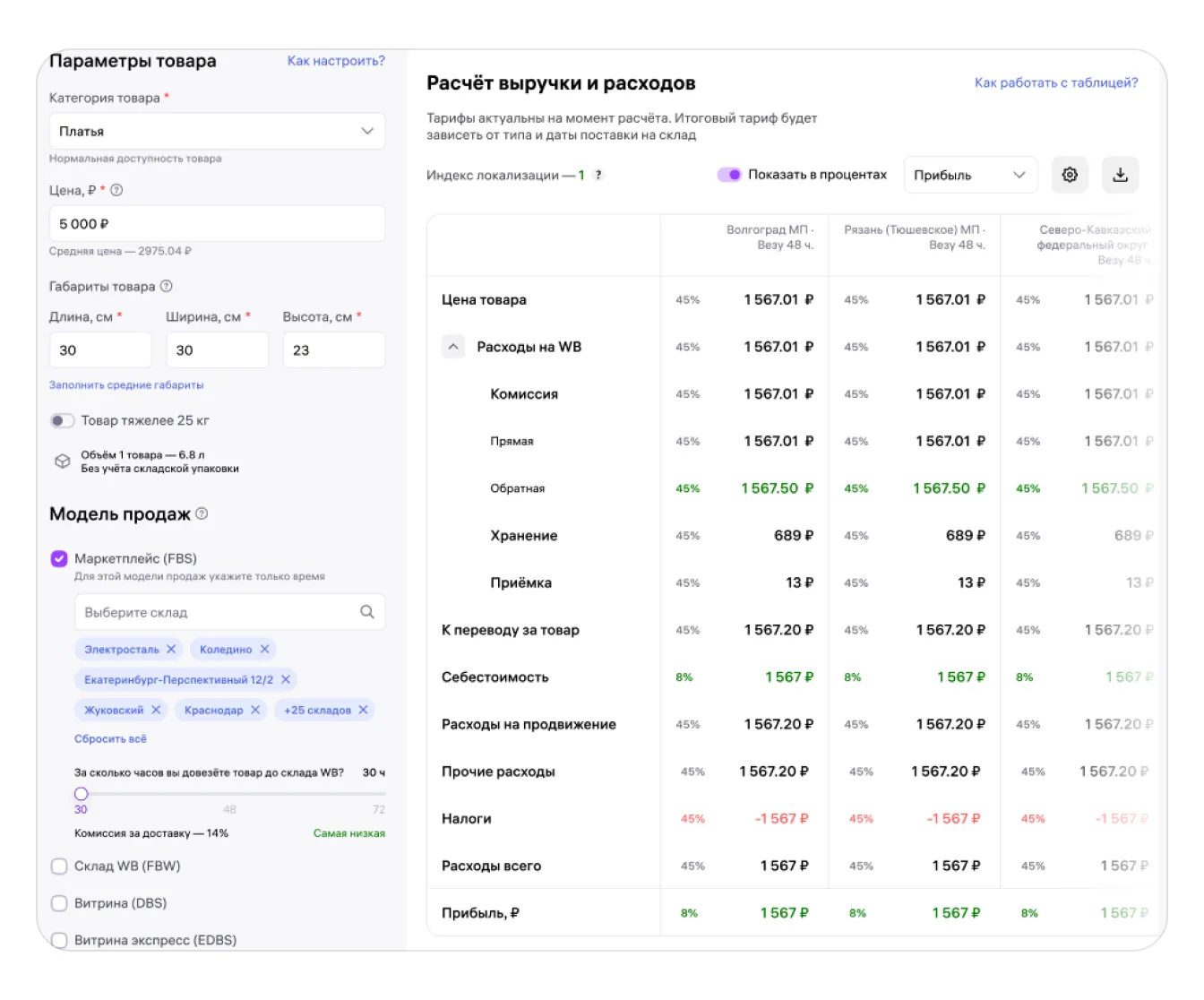Screen dimensions: 1204x1000
Task: Remove the Электросталь warehouse tag
Action: coord(171,649)
